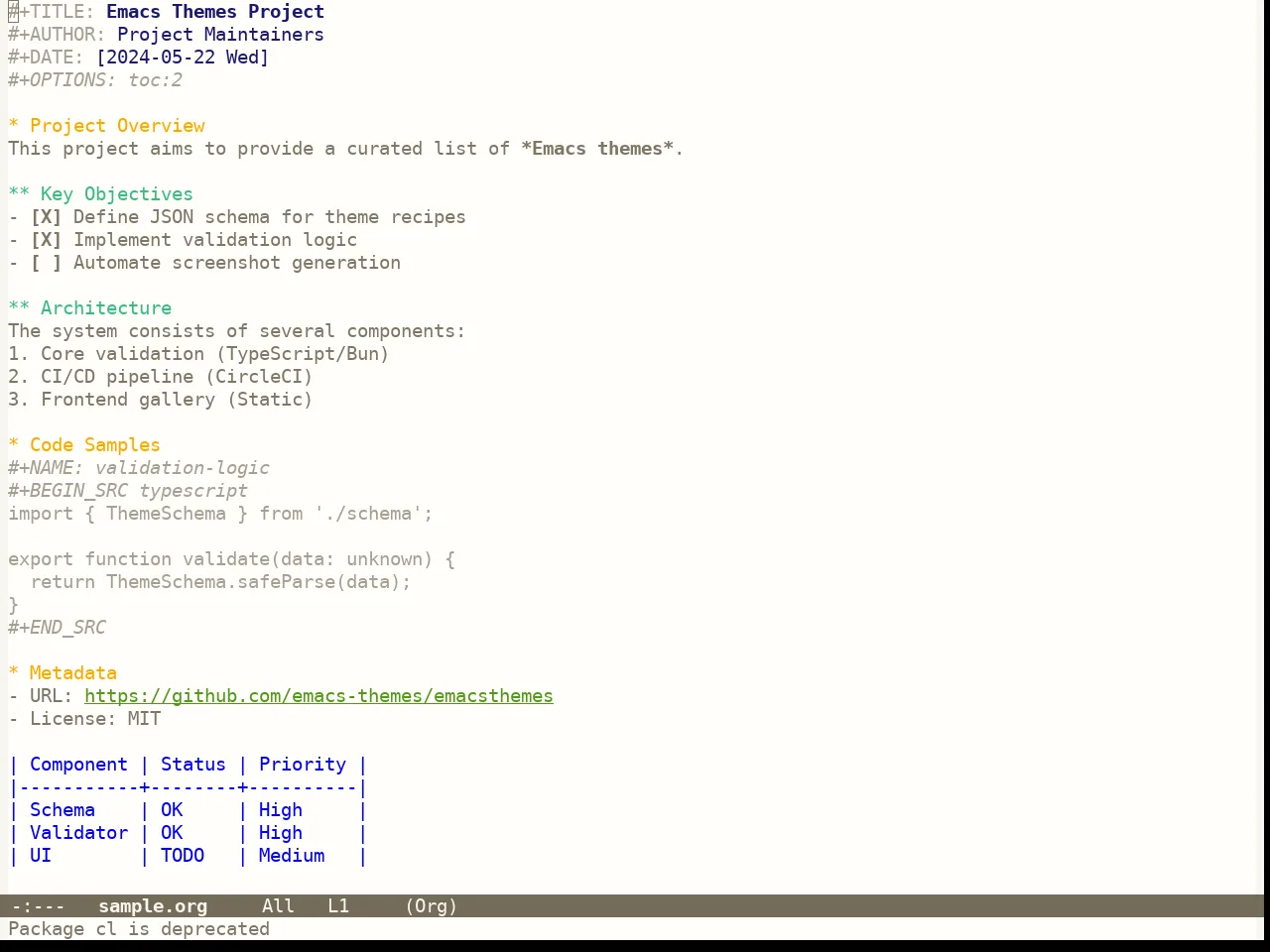Image resolution: width=1270 pixels, height=952 pixels.
Task: Click the #+NAME: validation-logic line
Action: 139,468
